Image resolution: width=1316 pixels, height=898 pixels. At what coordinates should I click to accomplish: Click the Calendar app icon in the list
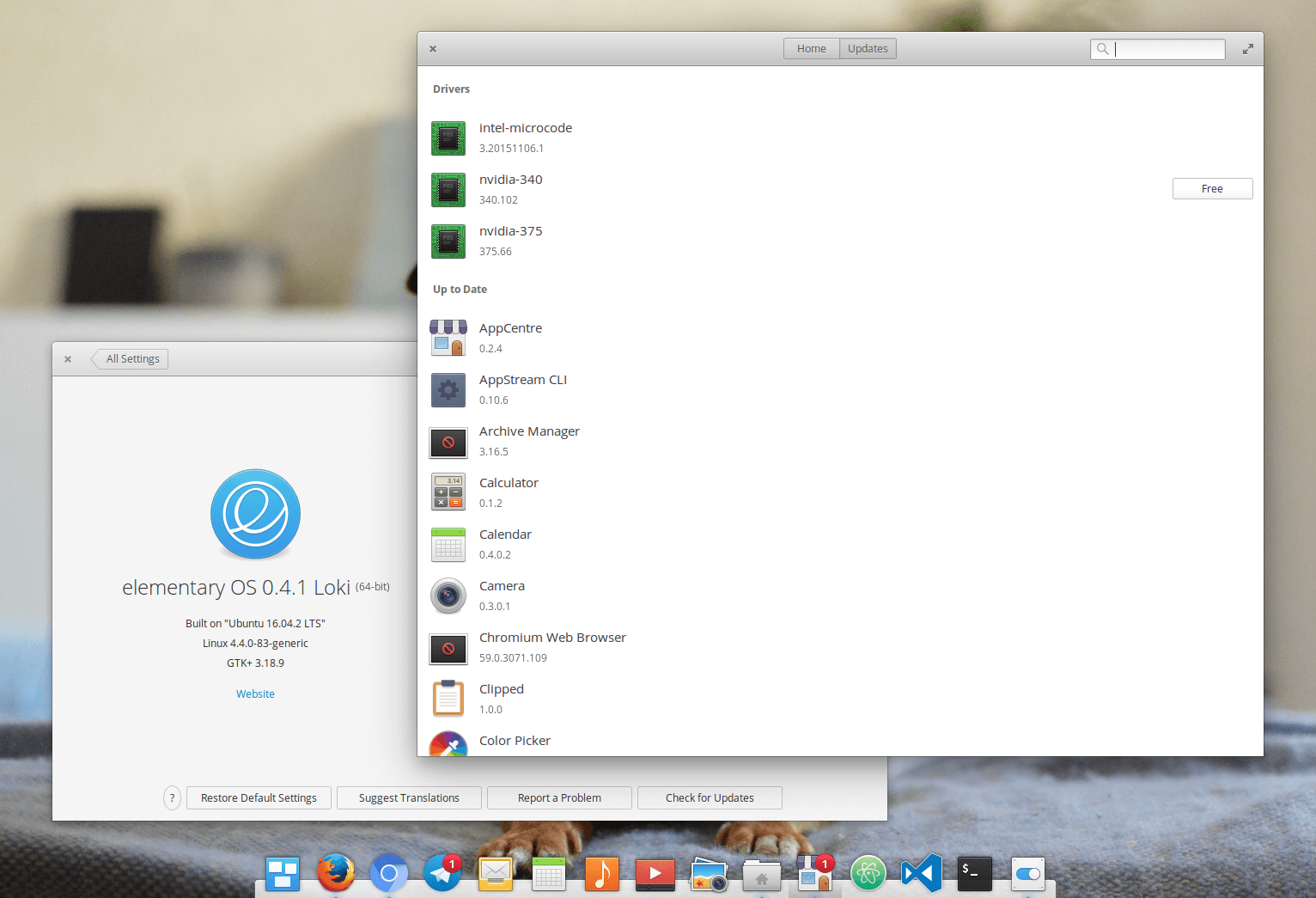(448, 545)
